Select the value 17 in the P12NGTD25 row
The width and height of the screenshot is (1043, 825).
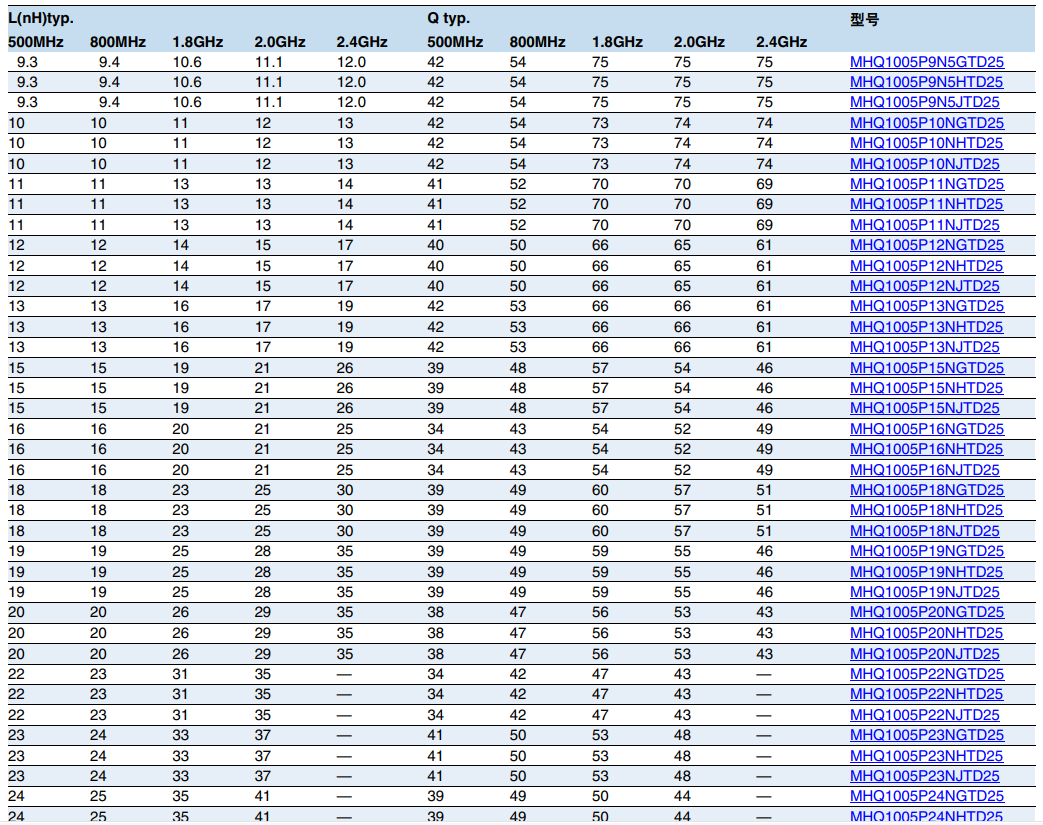click(x=345, y=245)
